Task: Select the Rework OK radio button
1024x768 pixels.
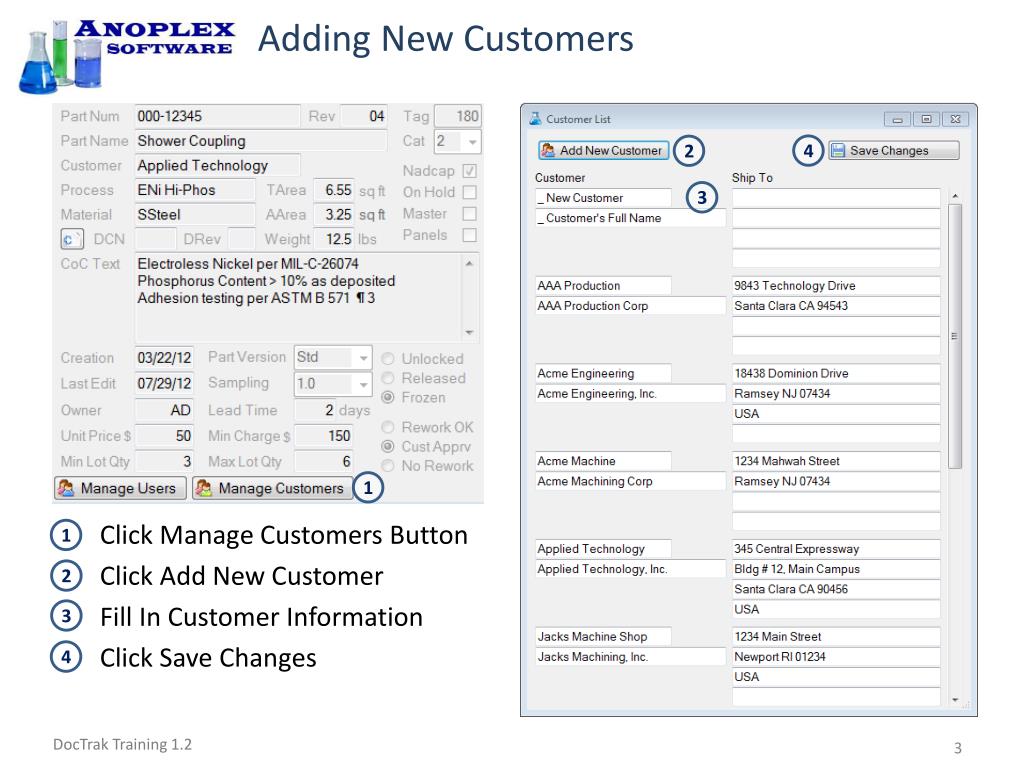Action: click(x=388, y=427)
